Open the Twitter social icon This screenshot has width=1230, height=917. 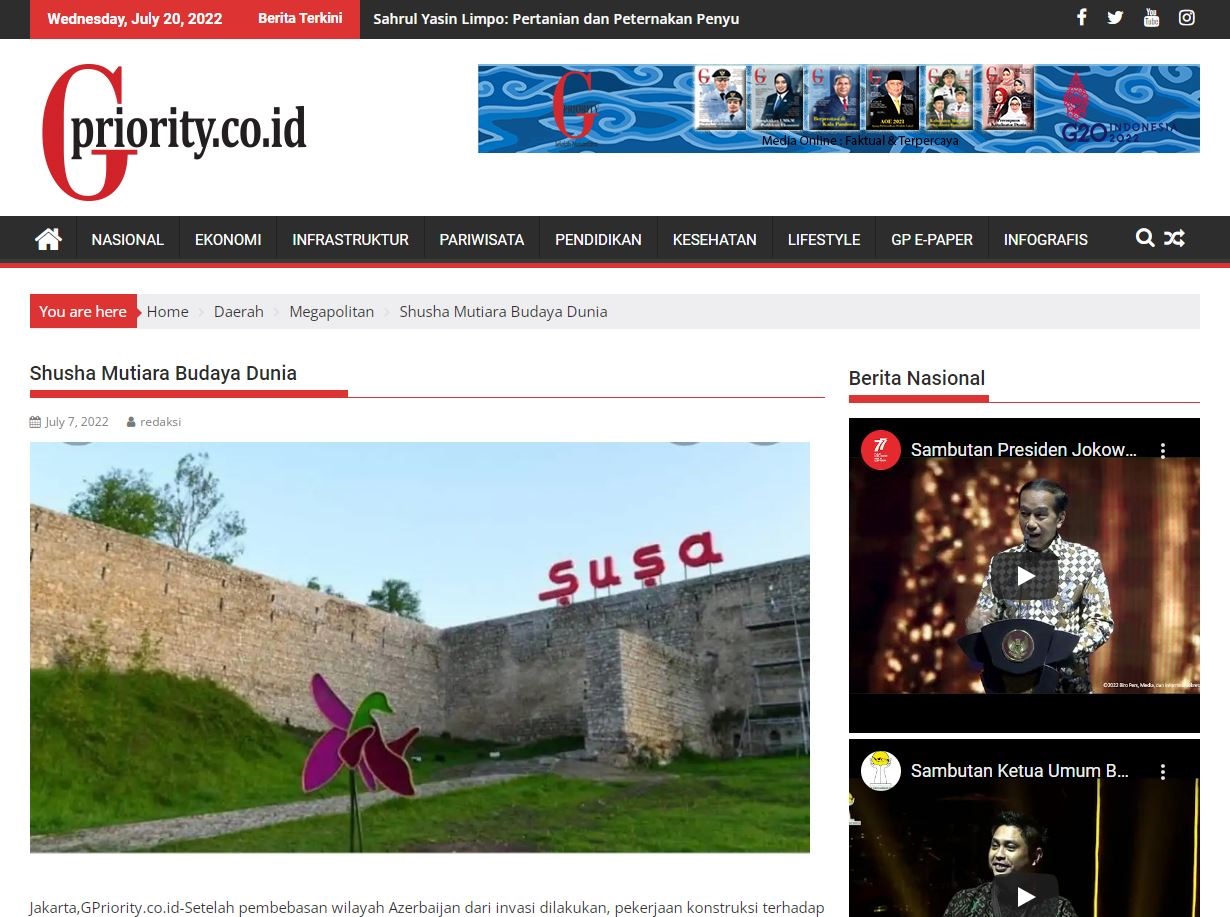pos(1115,17)
